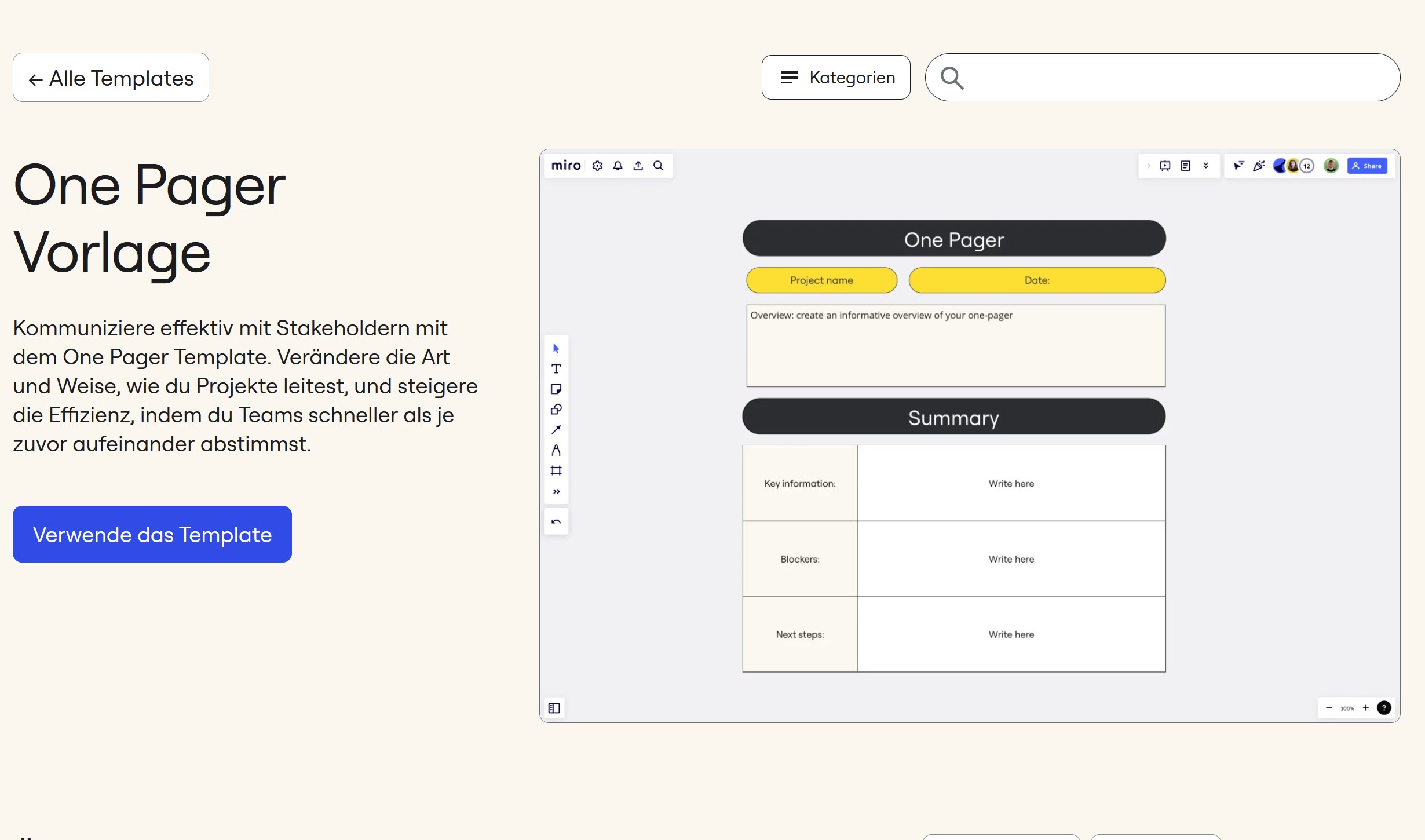The width and height of the screenshot is (1425, 840).
Task: Click Write here beside Blockers
Action: click(x=1011, y=559)
